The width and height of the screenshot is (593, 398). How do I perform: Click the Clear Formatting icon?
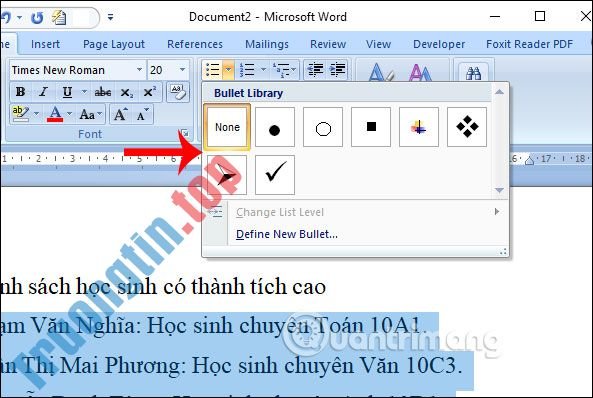(x=177, y=92)
